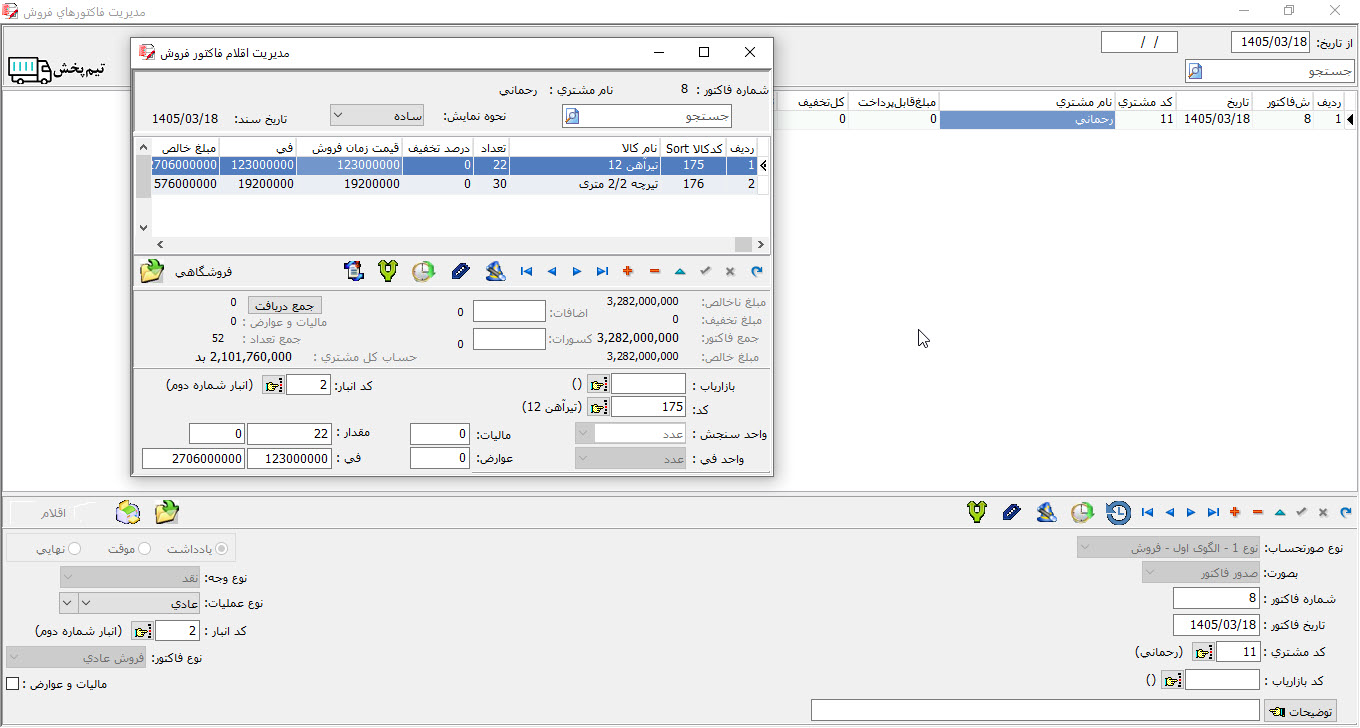Select the نهايي radio option
1360x728 pixels.
[75, 548]
